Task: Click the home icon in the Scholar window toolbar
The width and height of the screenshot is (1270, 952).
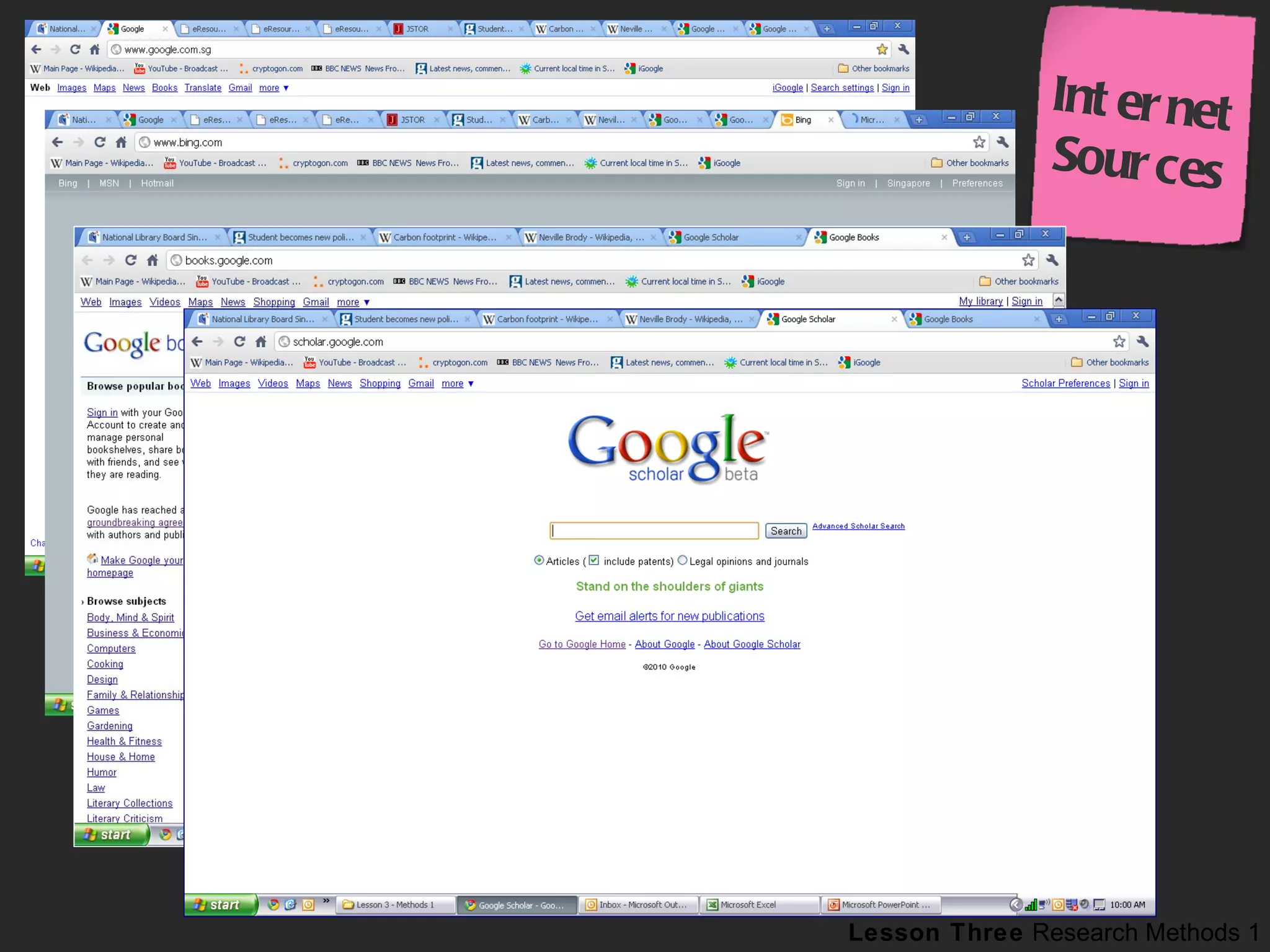Action: tap(261, 342)
